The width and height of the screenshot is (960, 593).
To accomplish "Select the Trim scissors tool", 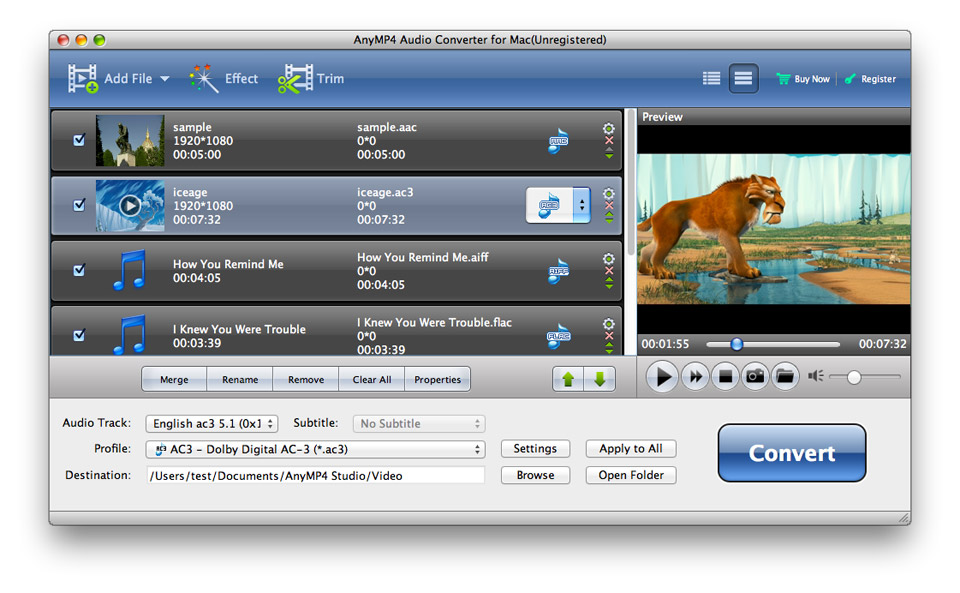I will click(295, 78).
